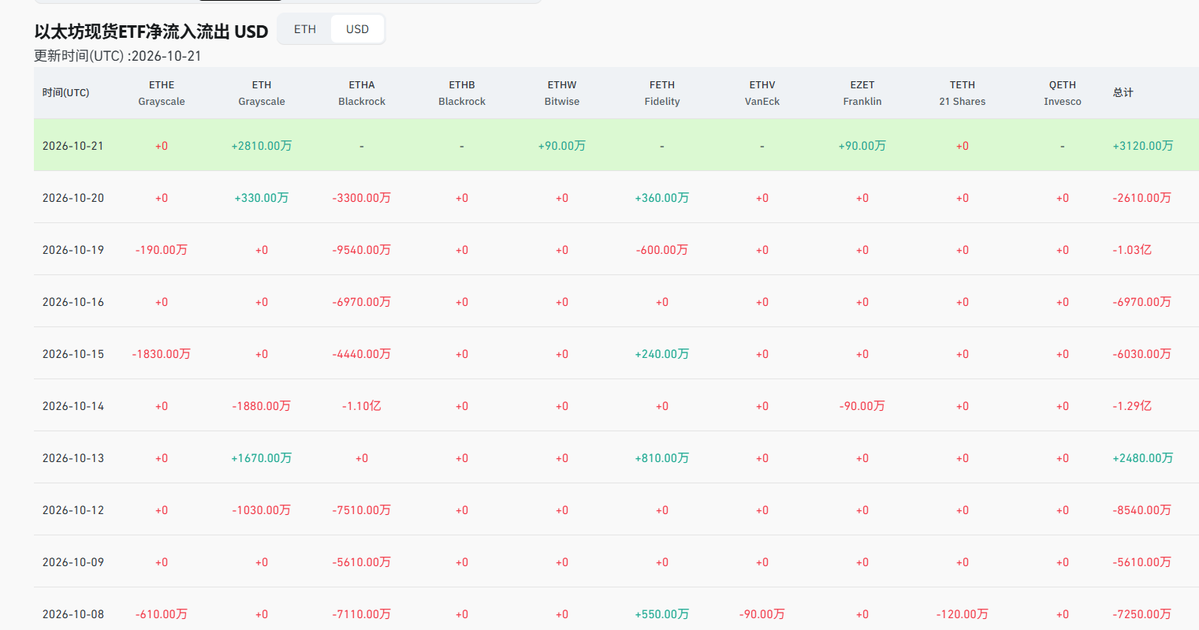Image resolution: width=1199 pixels, height=630 pixels.
Task: Click the -610.00万 ETHE value
Action: point(161,614)
